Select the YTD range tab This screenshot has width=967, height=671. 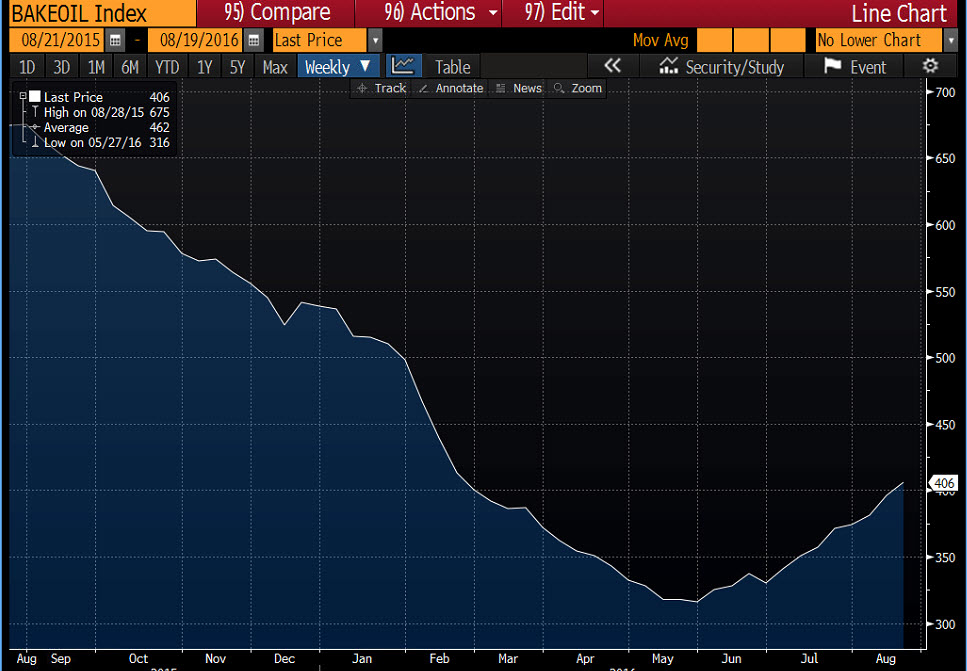pyautogui.click(x=167, y=67)
